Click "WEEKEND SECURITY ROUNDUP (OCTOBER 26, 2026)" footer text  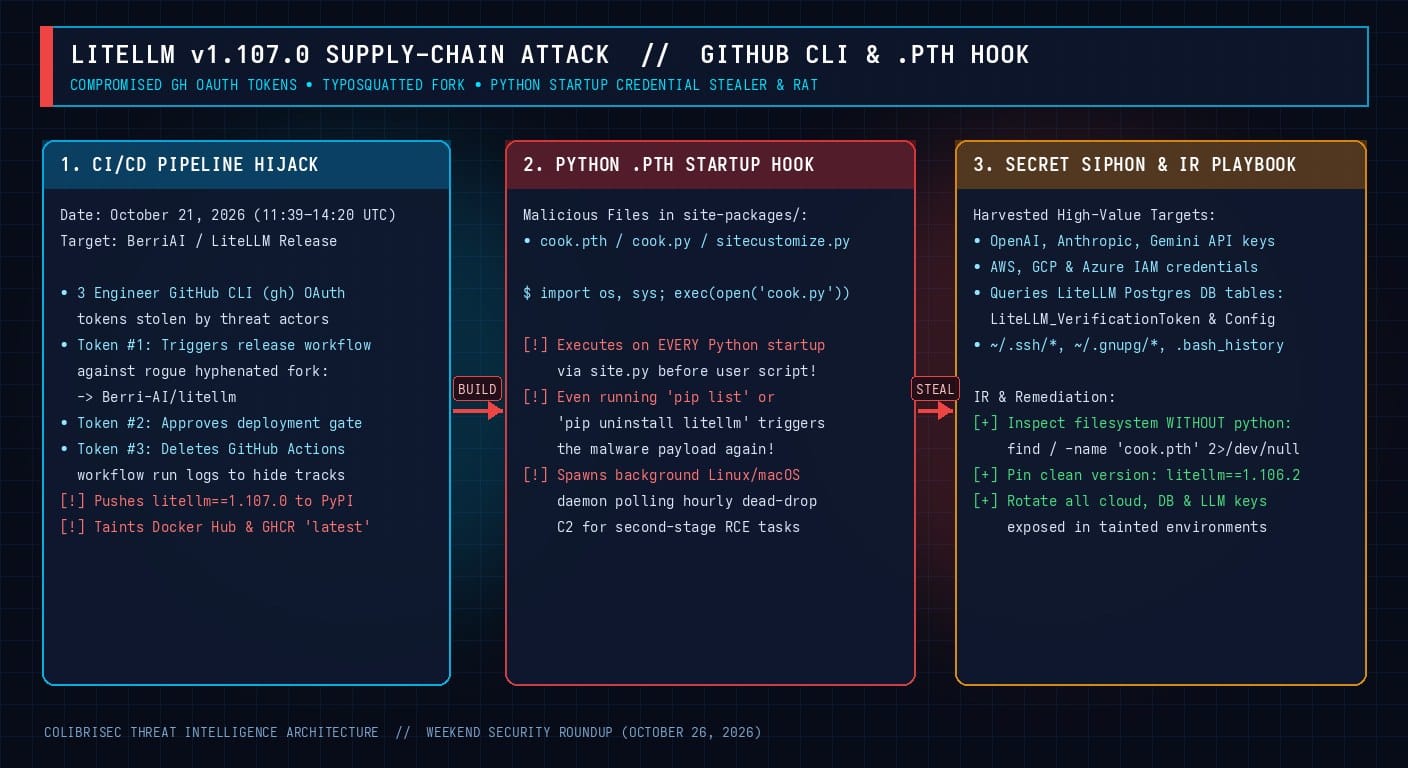click(594, 733)
